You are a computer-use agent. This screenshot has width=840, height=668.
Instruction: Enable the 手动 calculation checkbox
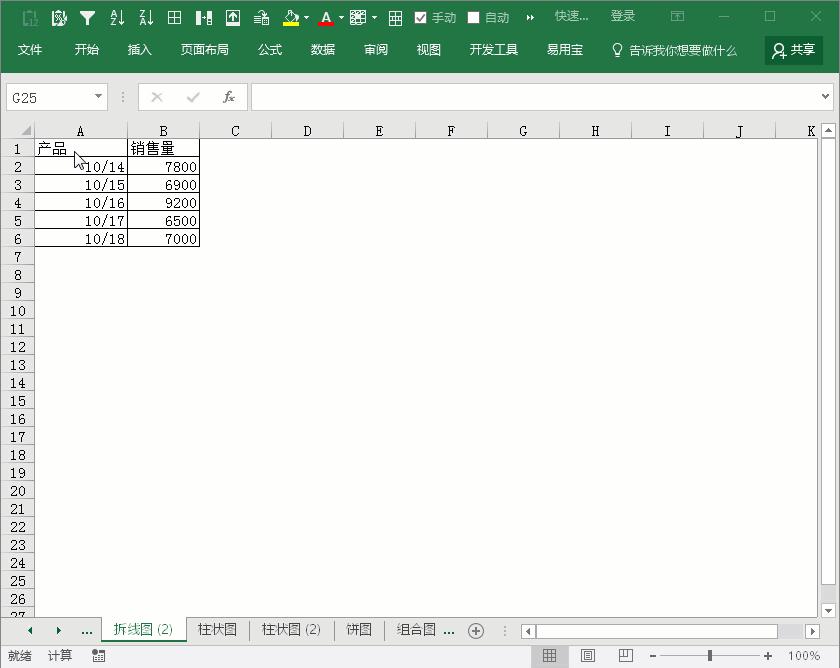point(421,16)
